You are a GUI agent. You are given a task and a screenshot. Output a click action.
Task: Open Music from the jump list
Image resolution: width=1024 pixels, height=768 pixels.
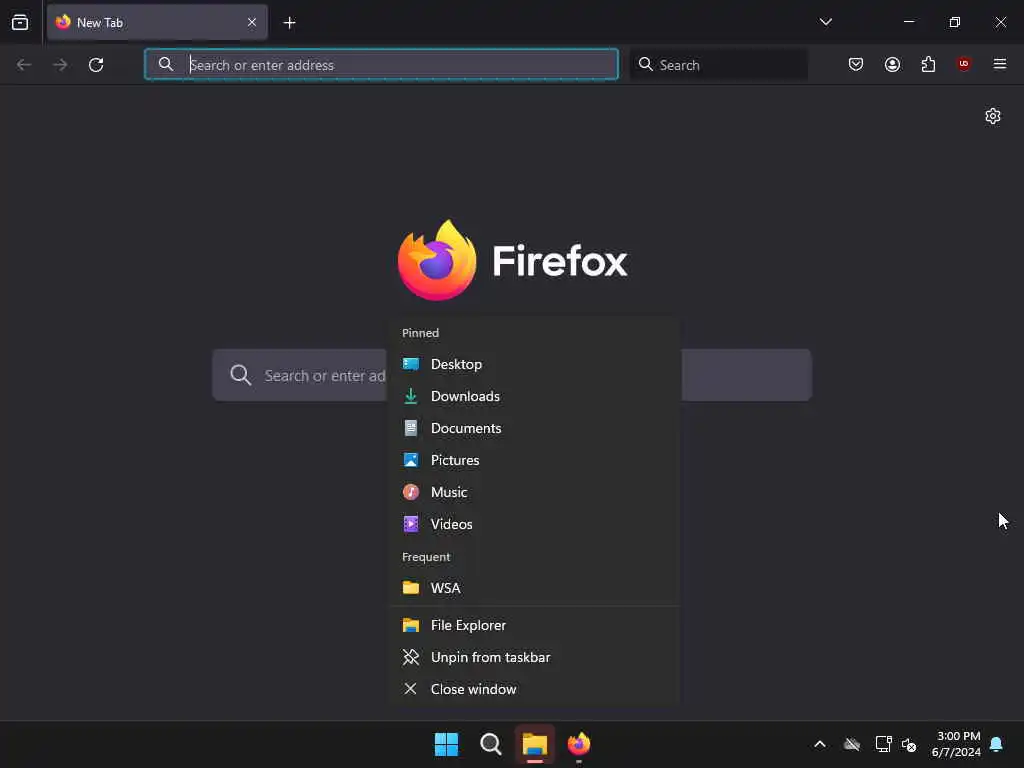[535, 492]
